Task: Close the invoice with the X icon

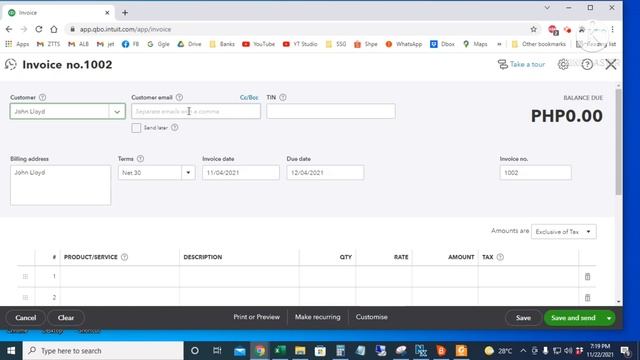Action: [611, 64]
